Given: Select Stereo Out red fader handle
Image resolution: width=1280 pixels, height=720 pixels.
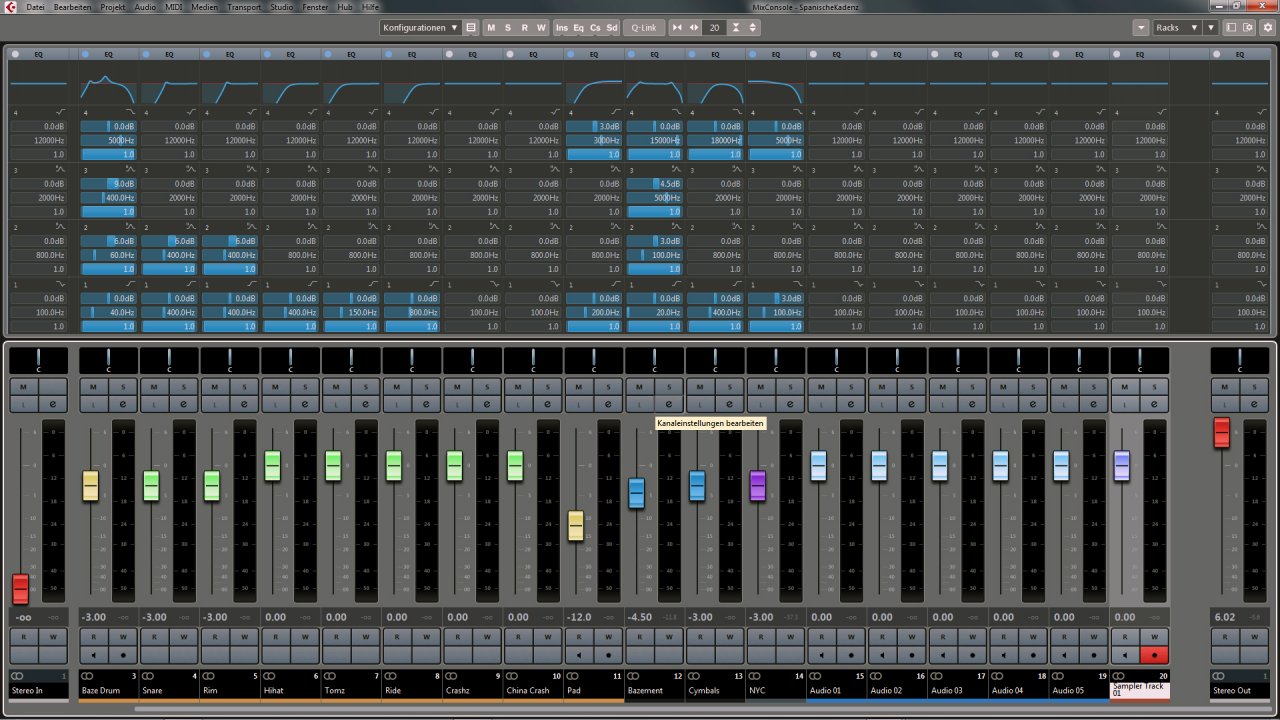Looking at the screenshot, I should tap(1221, 433).
